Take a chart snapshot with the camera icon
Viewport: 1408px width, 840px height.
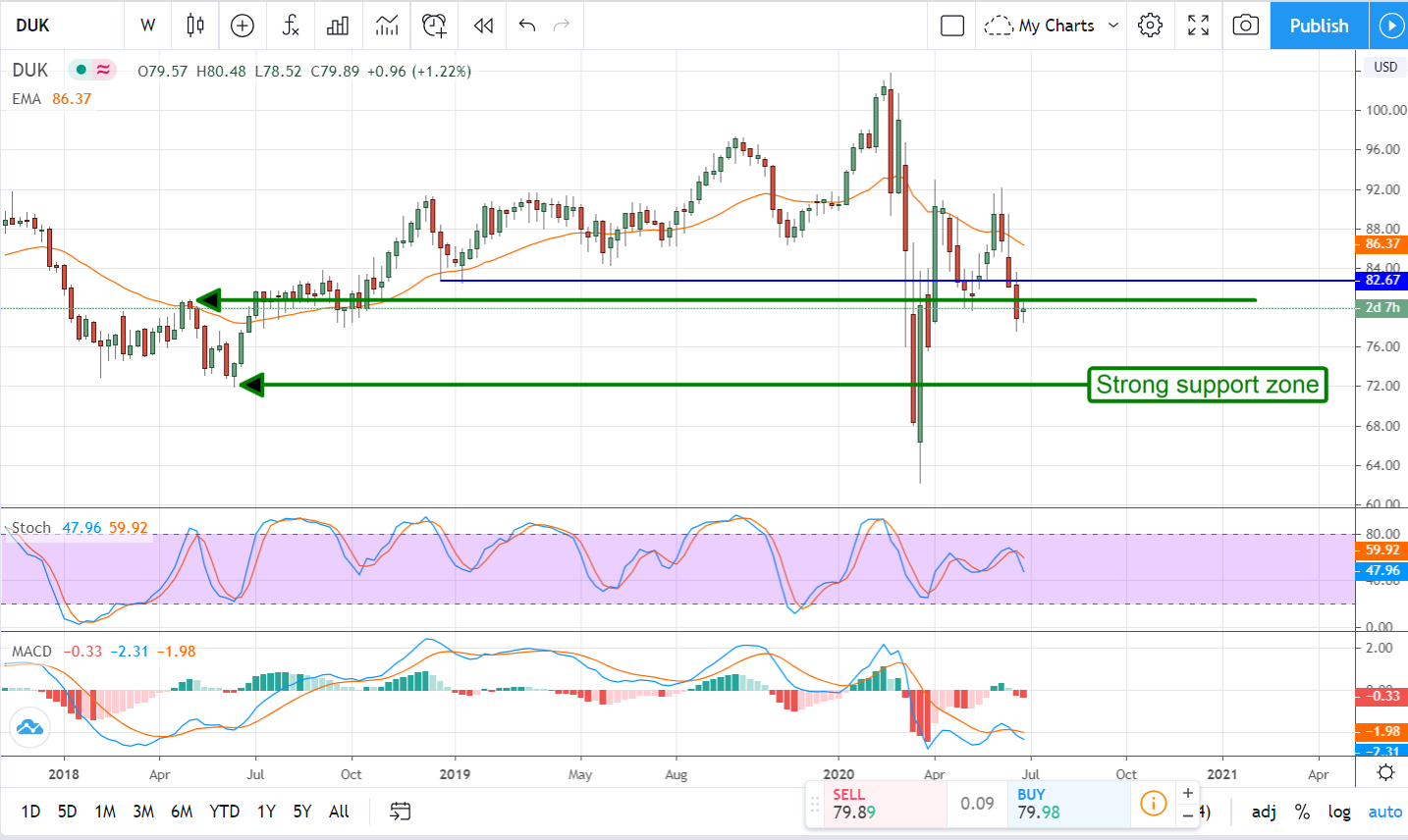1245,26
